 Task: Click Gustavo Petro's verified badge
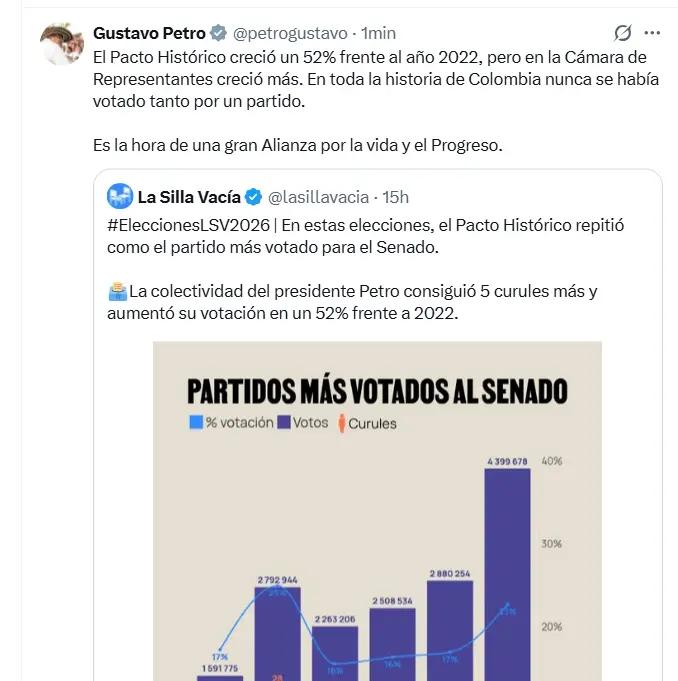click(218, 33)
